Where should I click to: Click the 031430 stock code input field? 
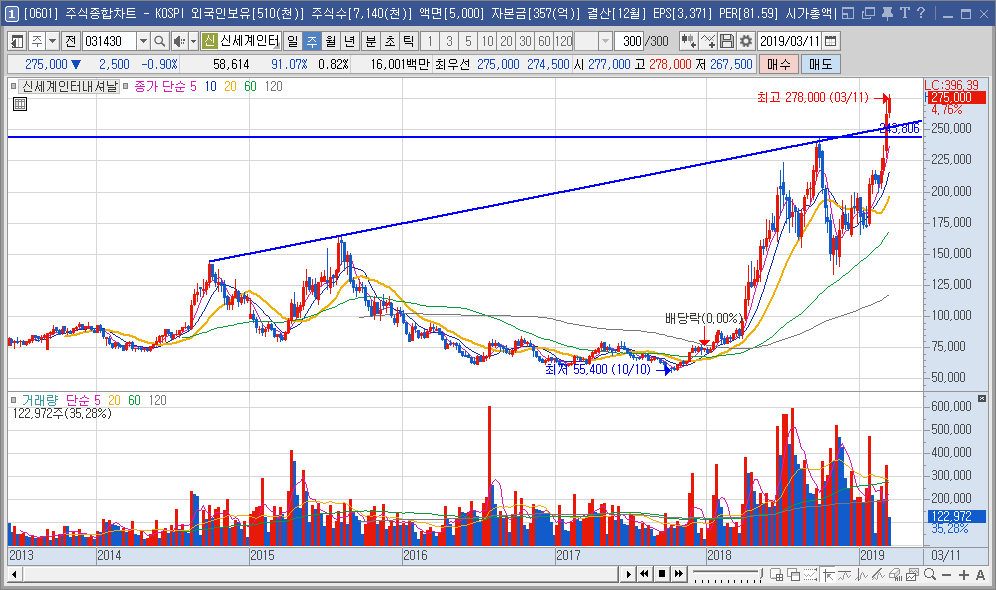(x=109, y=41)
